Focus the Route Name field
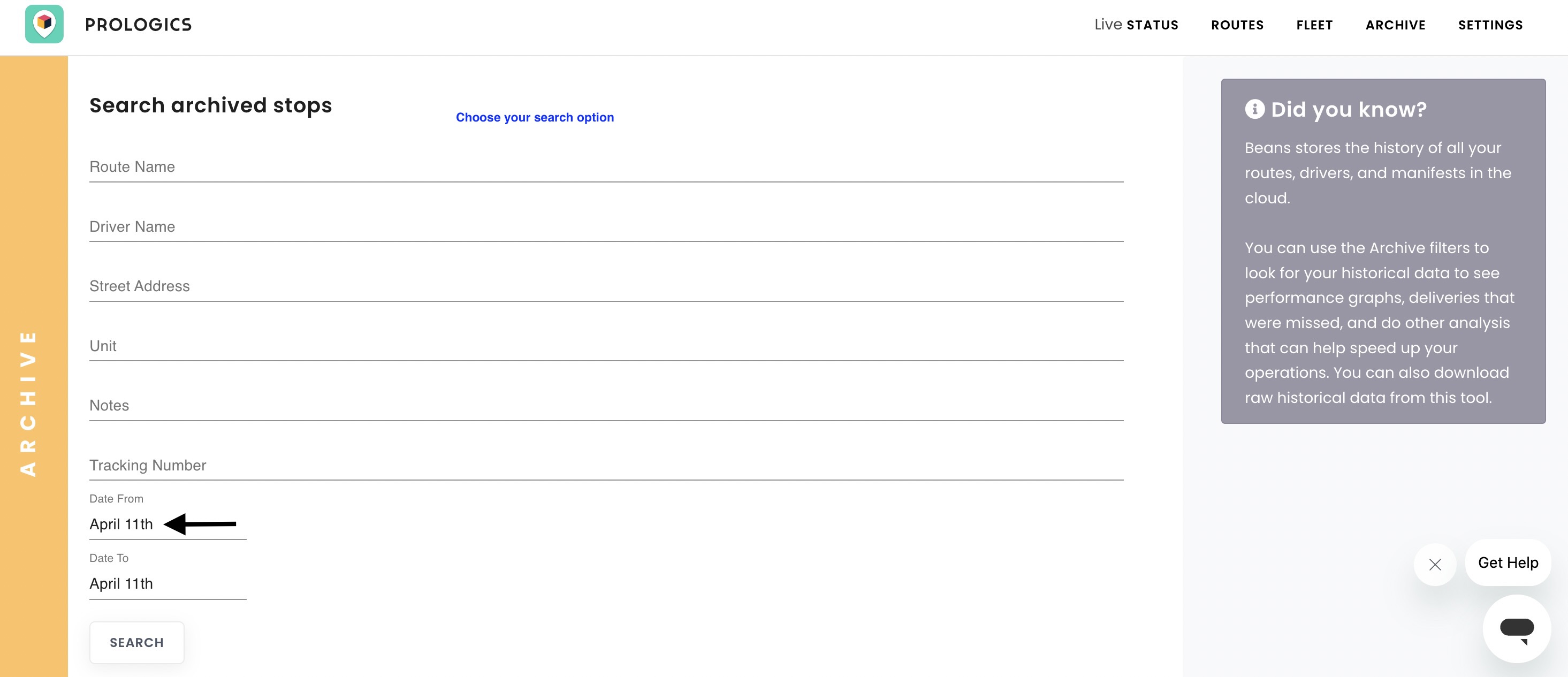 click(606, 167)
